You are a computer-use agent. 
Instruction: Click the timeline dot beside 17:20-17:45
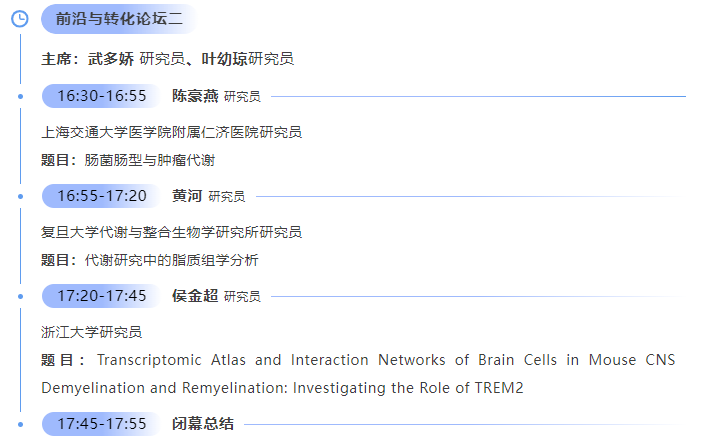[20, 296]
